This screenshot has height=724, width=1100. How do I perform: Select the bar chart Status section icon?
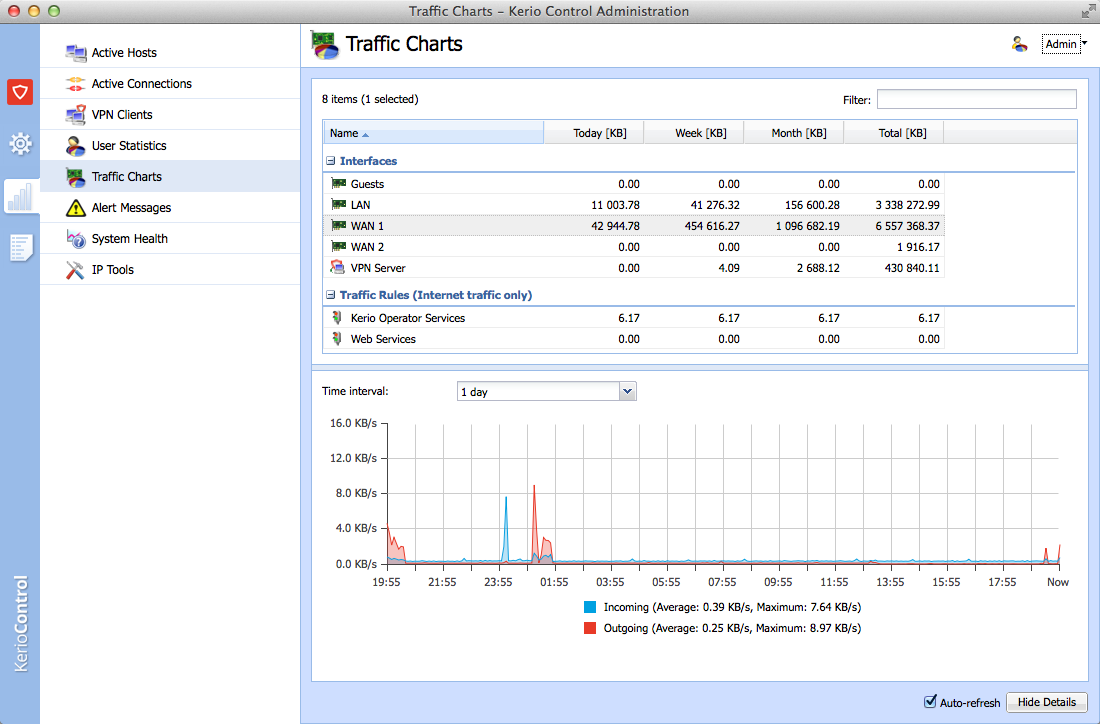(x=20, y=196)
